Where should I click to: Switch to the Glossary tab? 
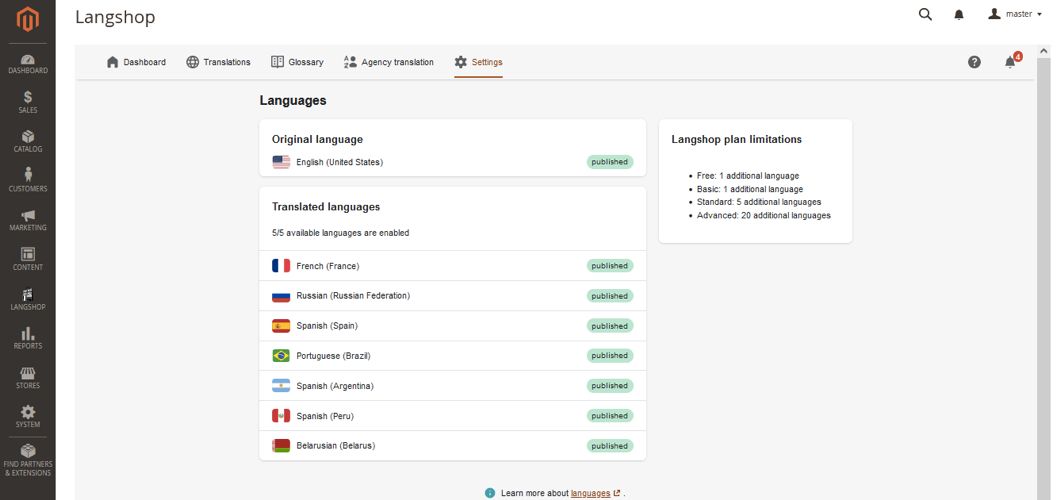point(297,62)
